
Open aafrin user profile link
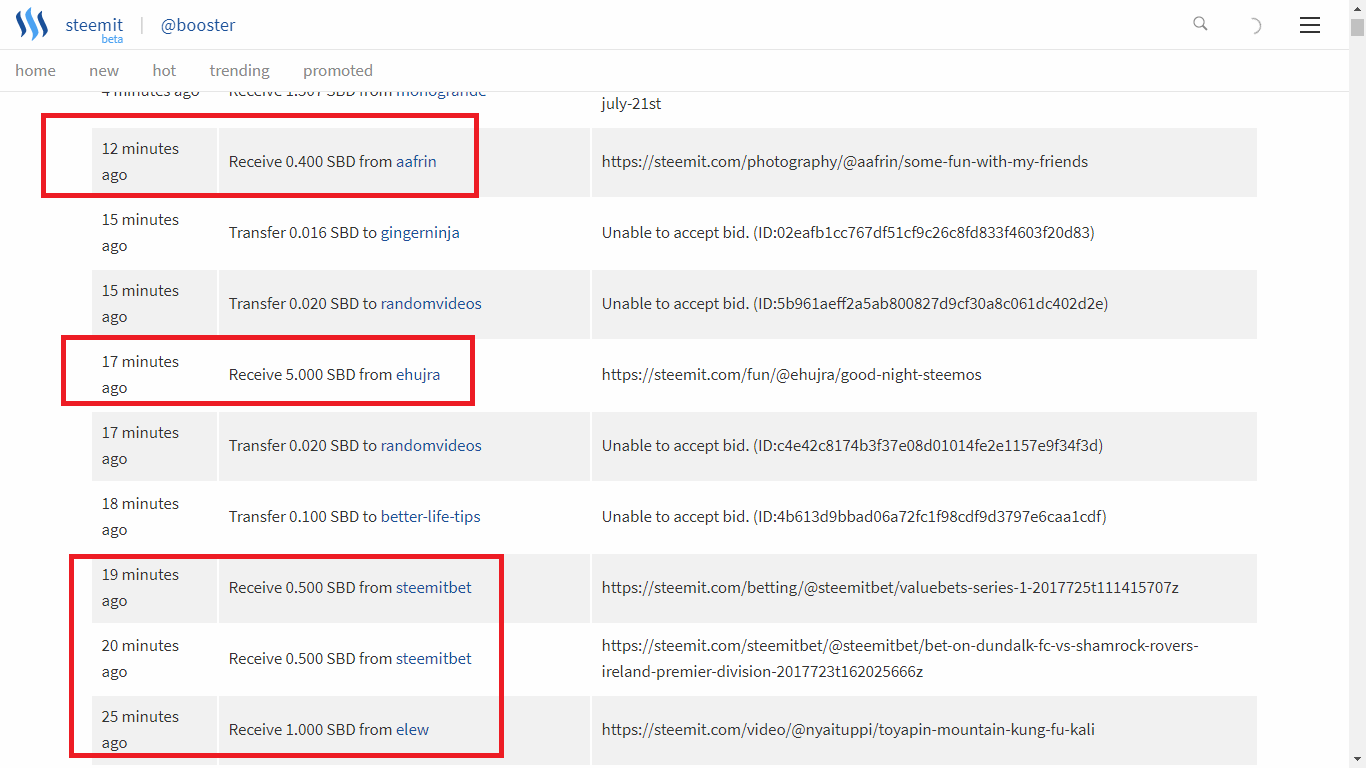(416, 161)
